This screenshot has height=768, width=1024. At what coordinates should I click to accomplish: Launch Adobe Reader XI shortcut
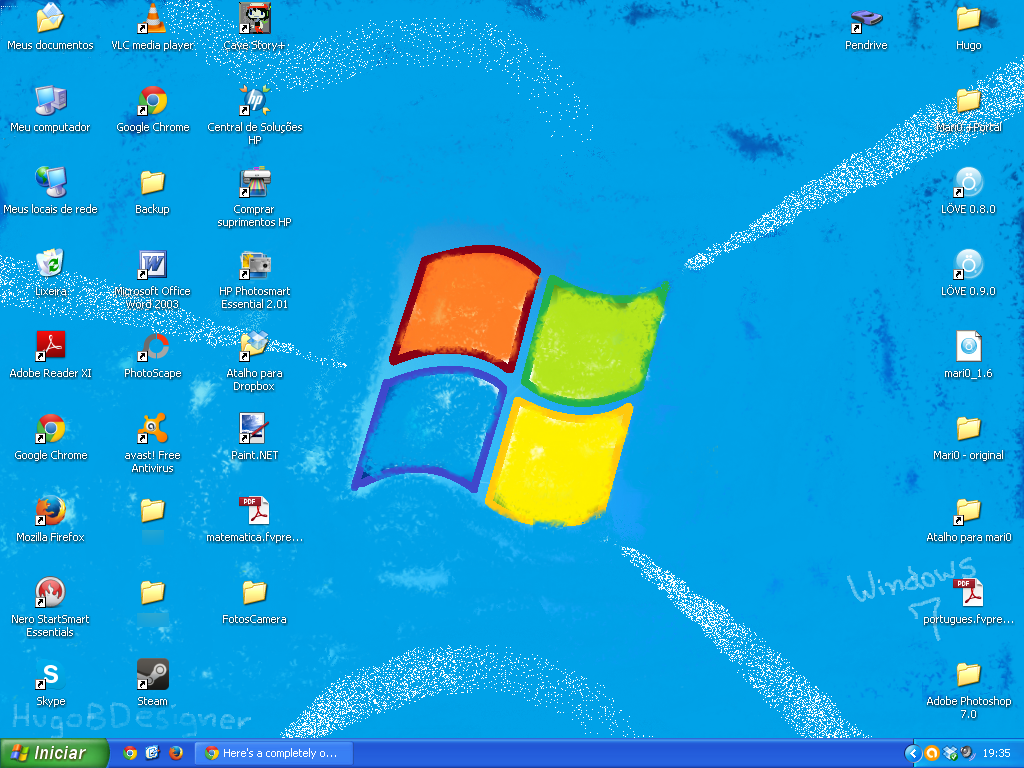(50, 347)
